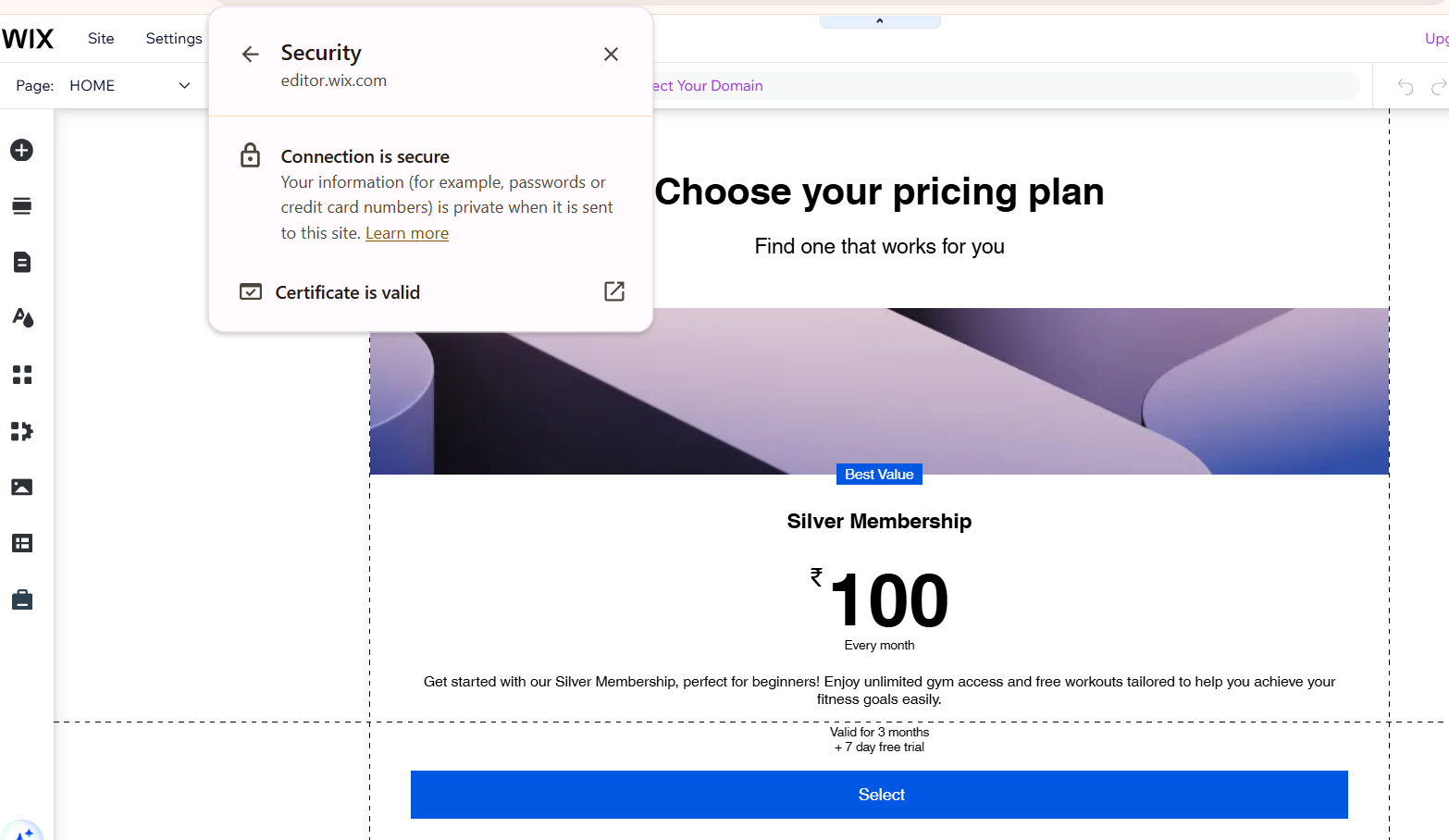Open the Settings menu

click(174, 39)
